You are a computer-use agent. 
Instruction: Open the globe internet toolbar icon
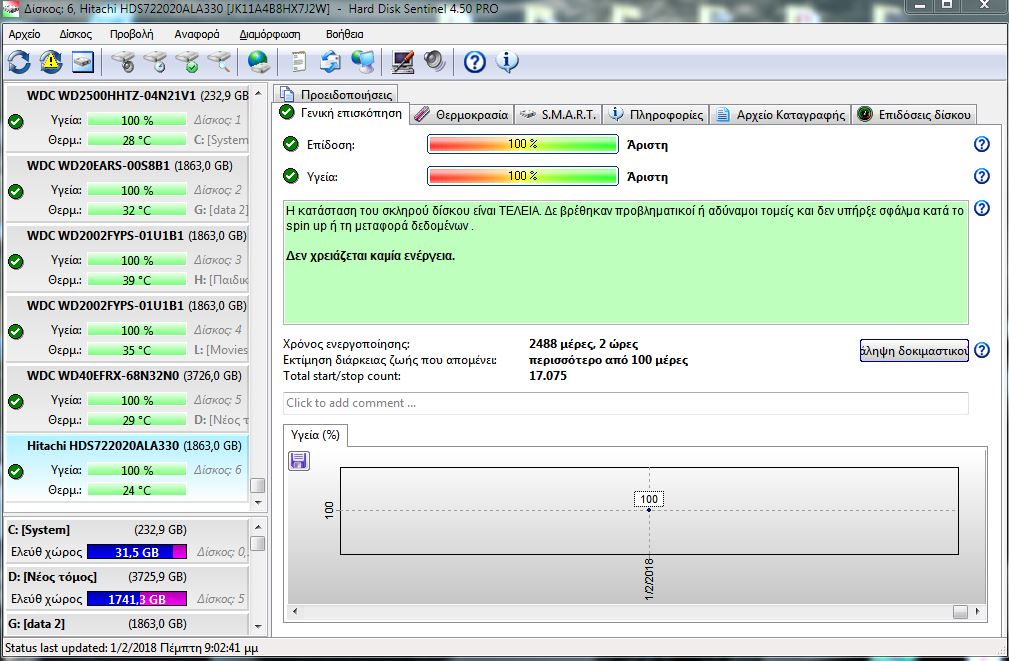259,62
